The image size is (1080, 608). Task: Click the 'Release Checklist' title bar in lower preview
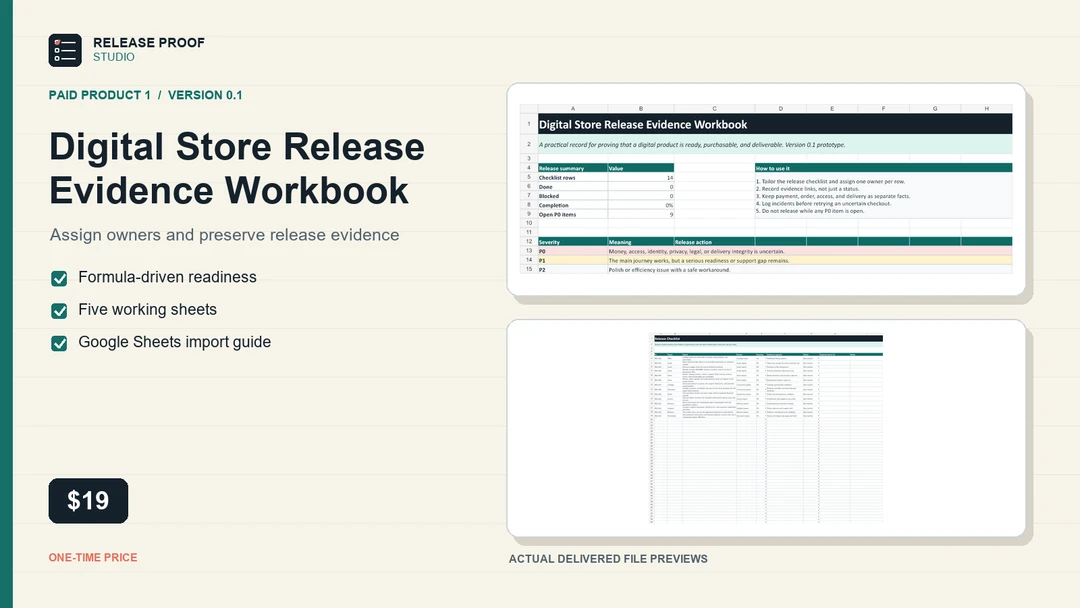768,339
